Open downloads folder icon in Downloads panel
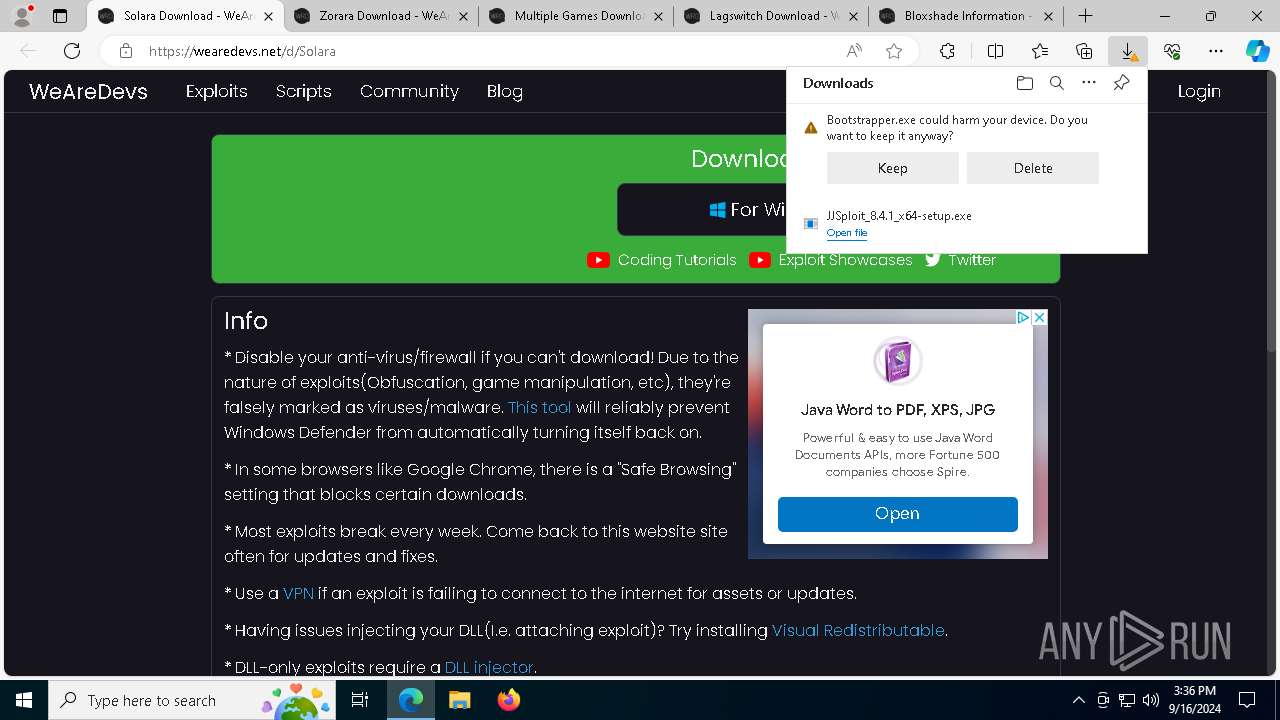Viewport: 1280px width, 720px height. [1024, 83]
